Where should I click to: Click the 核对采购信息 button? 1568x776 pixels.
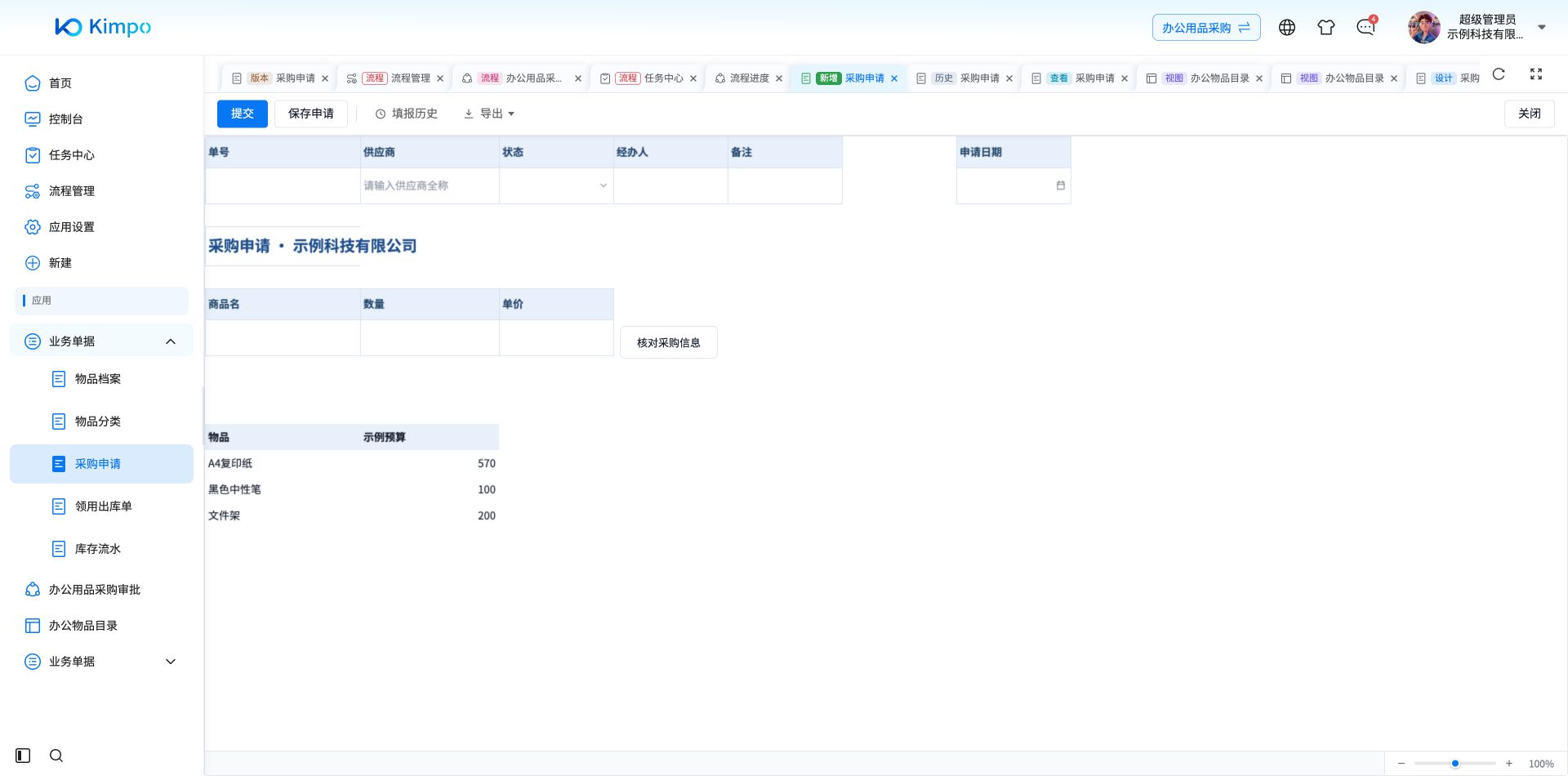click(x=669, y=342)
